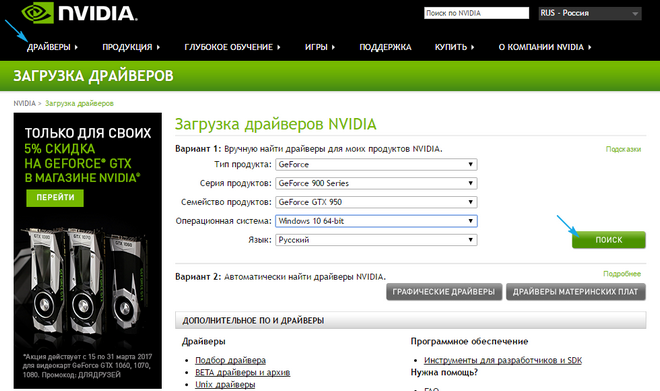Open the Язык dropdown
660x391 pixels.
tap(376, 240)
